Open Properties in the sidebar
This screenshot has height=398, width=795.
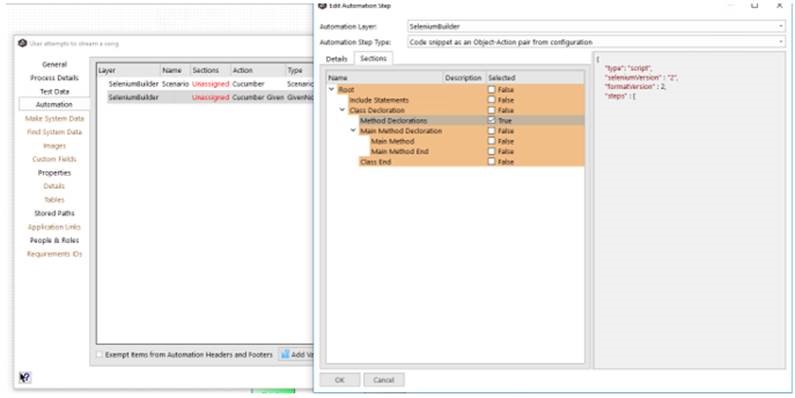54,173
